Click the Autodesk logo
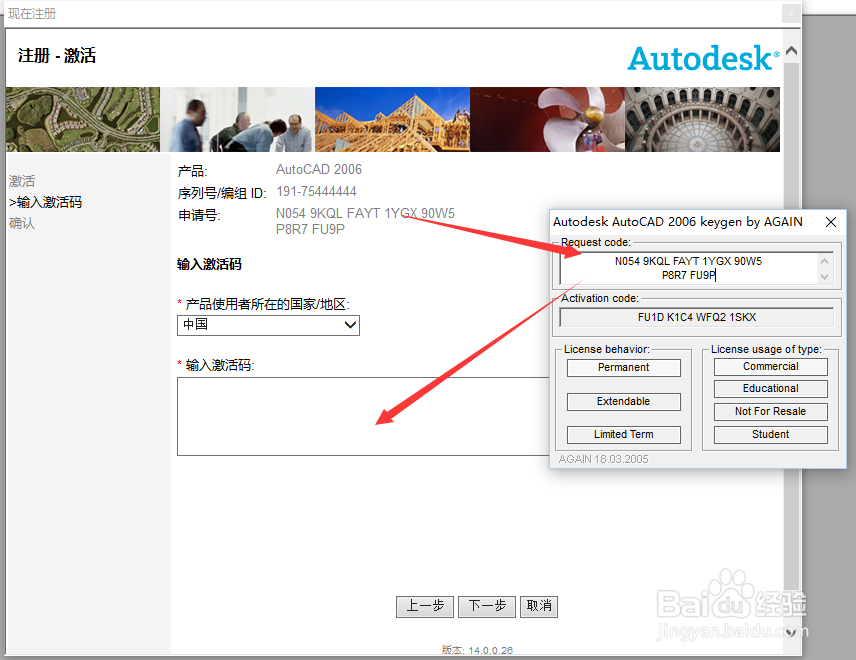Screen dimensions: 856x660 pos(703,59)
